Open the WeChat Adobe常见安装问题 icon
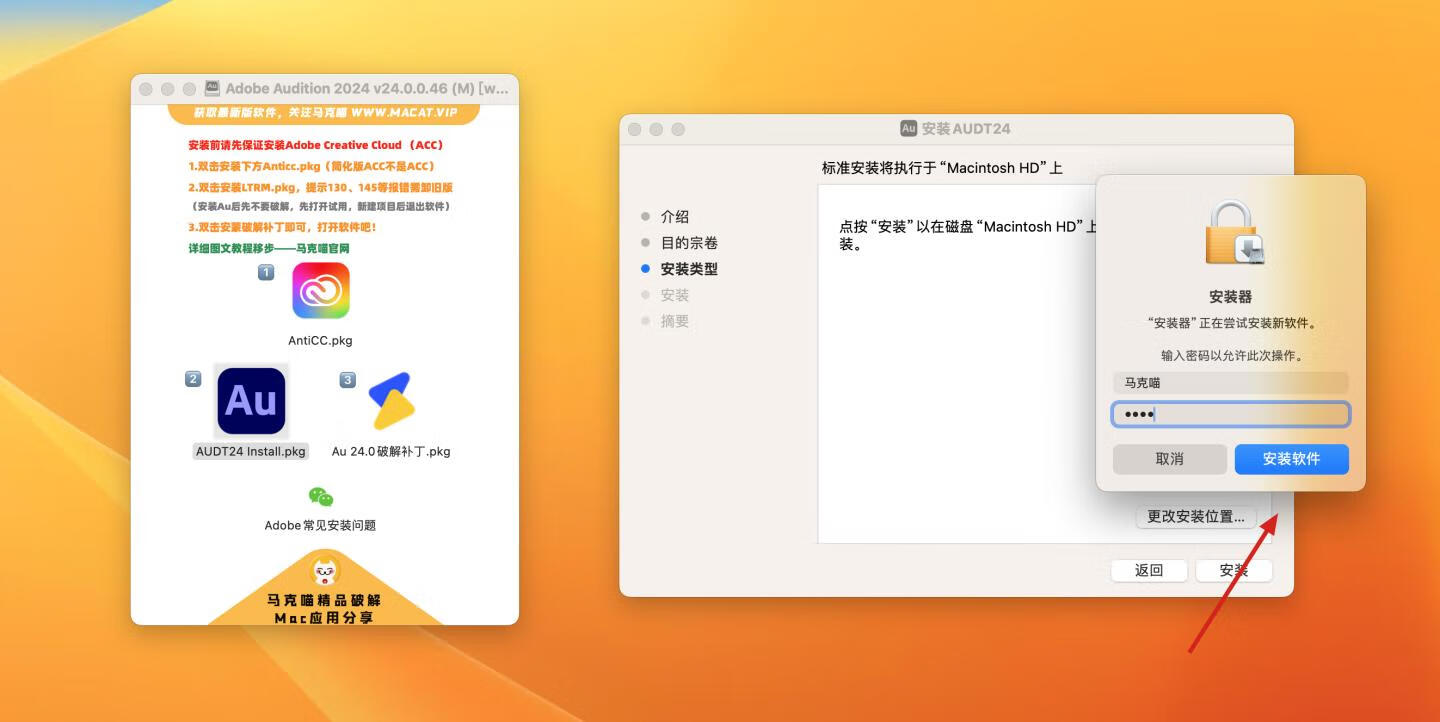This screenshot has height=722, width=1440. [320, 497]
